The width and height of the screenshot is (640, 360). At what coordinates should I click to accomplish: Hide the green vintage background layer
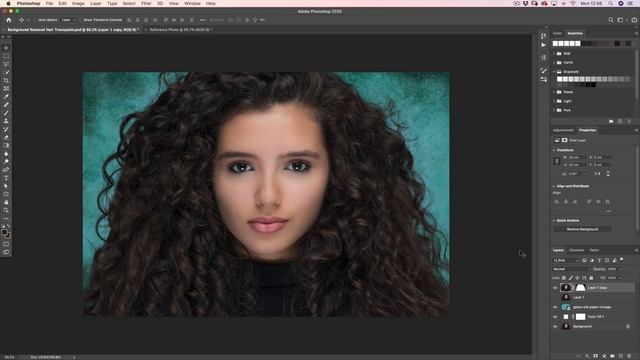pyautogui.click(x=555, y=307)
